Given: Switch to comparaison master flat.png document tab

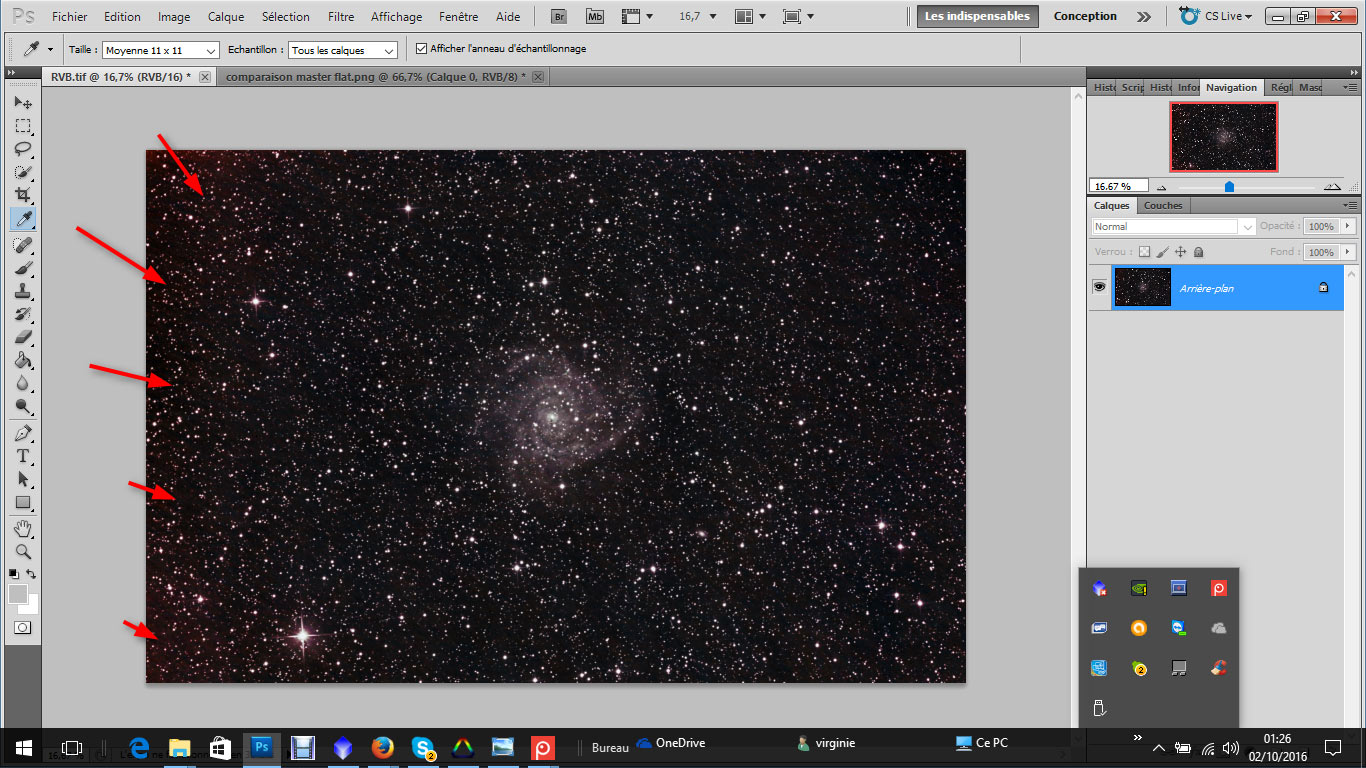Looking at the screenshot, I should pyautogui.click(x=375, y=77).
